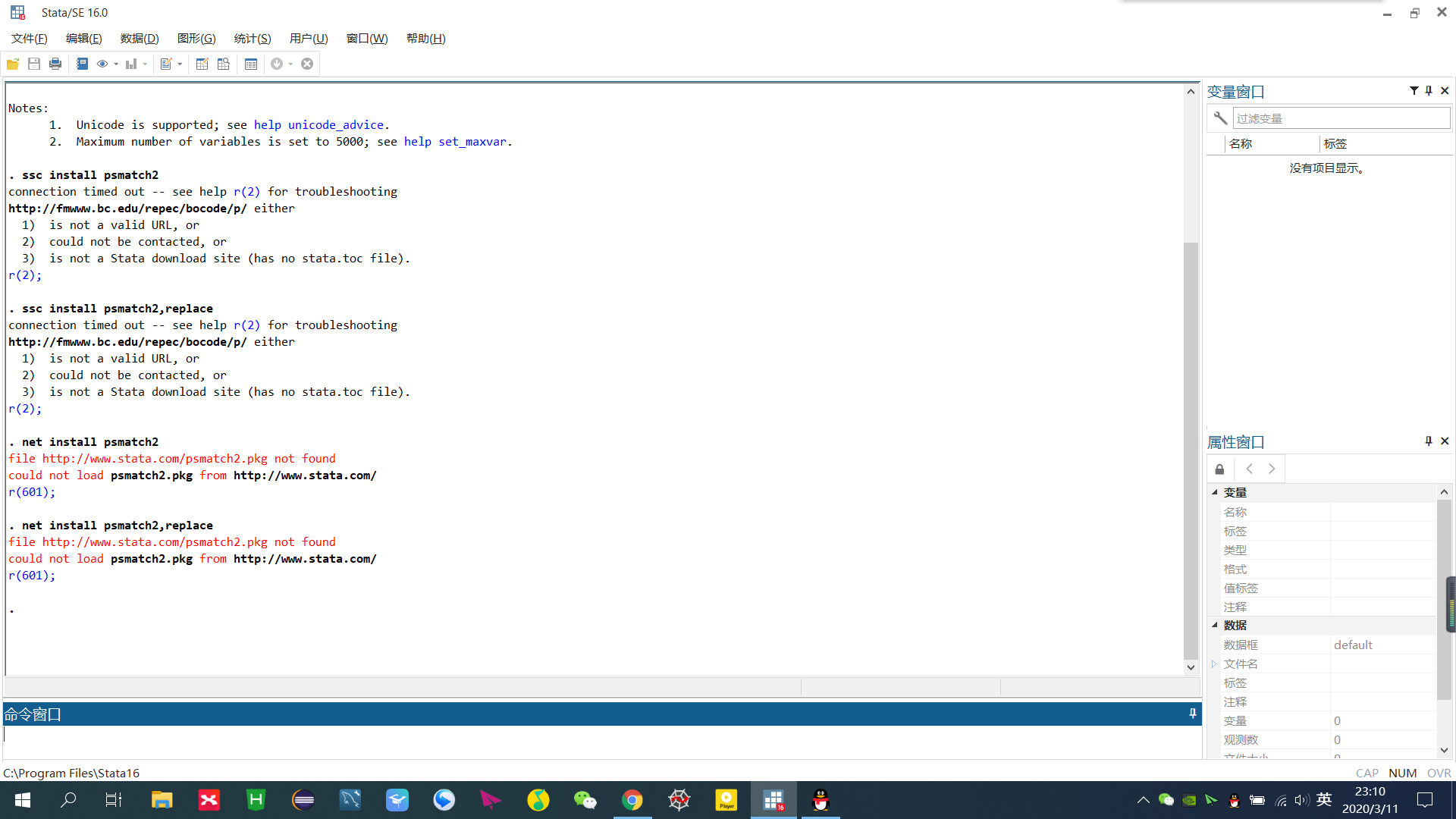Click the help set_maxvar link
Image resolution: width=1456 pixels, height=819 pixels.
tap(455, 142)
